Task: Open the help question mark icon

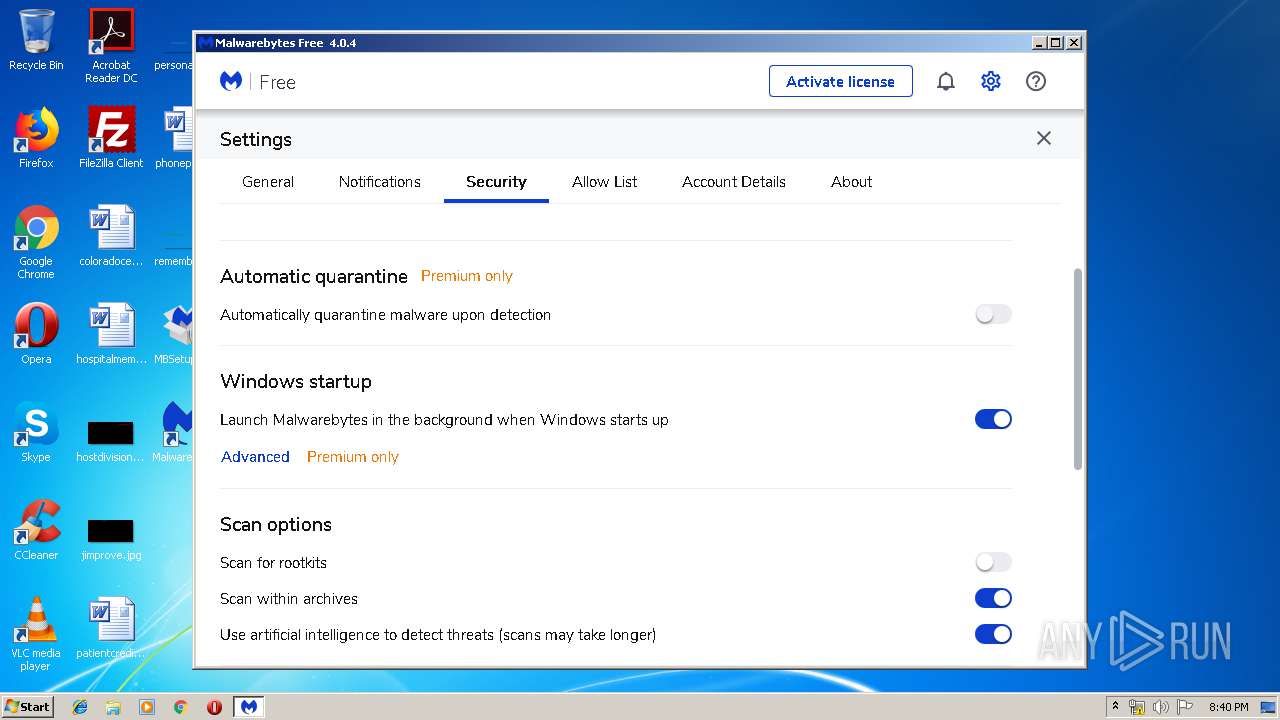Action: point(1036,82)
